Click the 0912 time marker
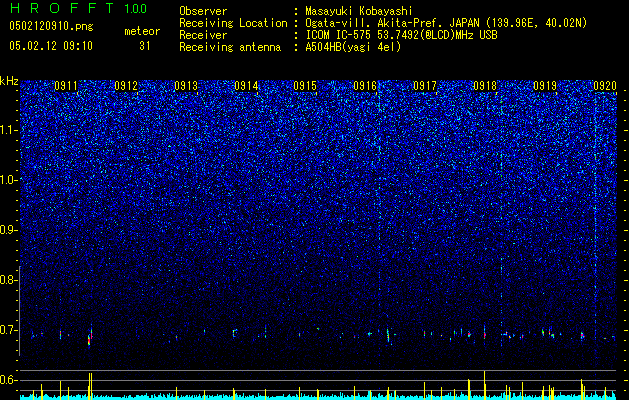This screenshot has height=400, width=629. tap(126, 86)
